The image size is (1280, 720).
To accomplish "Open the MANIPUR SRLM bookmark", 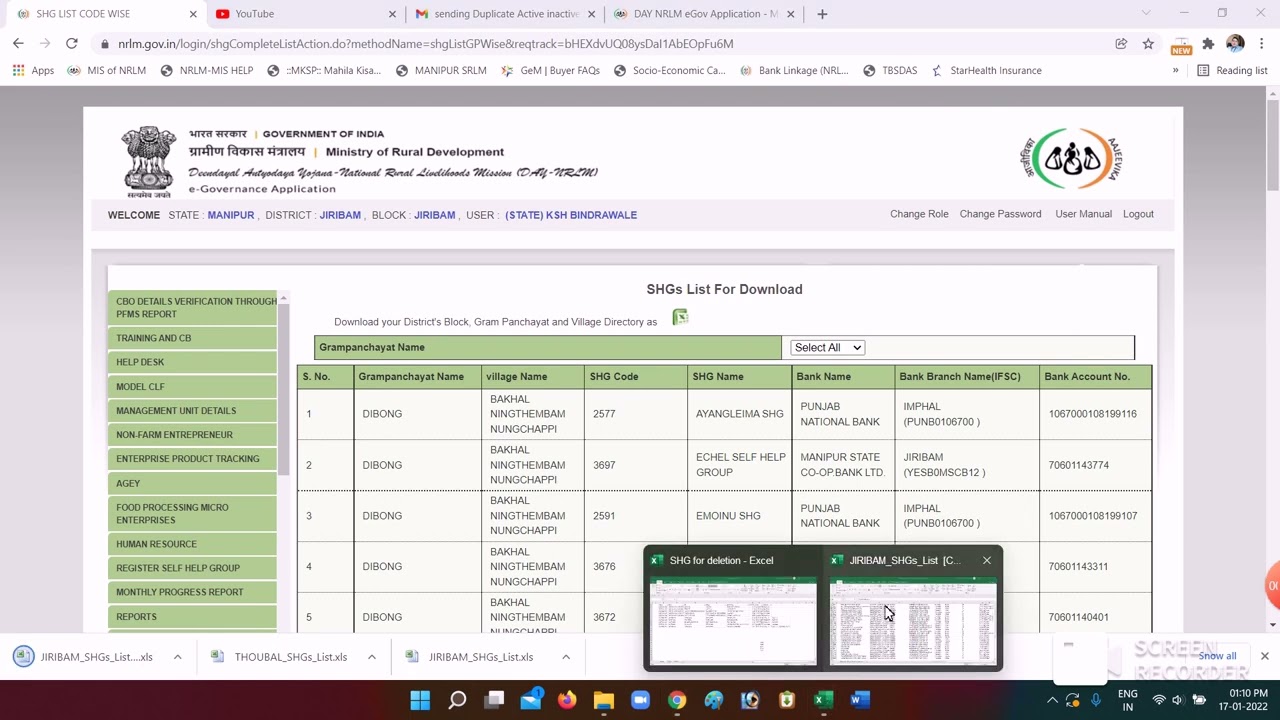I will (x=441, y=71).
